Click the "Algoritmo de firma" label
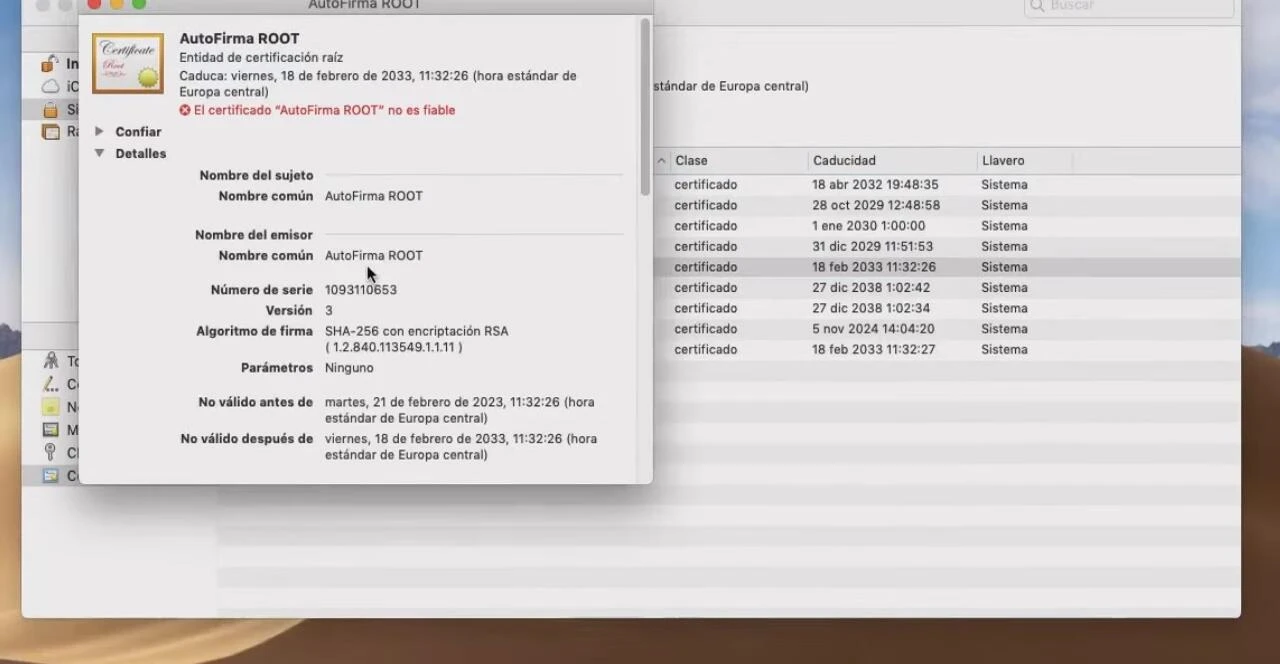This screenshot has width=1280, height=664. click(x=255, y=331)
